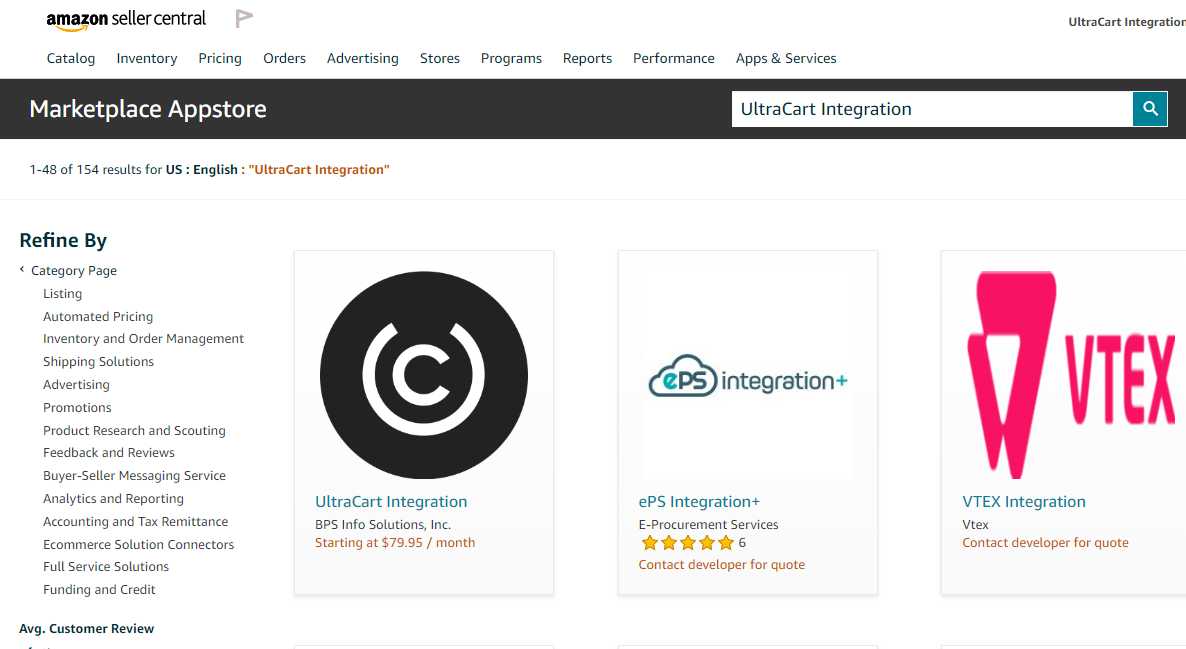Filter by Promotions category
The width and height of the screenshot is (1186, 649).
pos(77,407)
